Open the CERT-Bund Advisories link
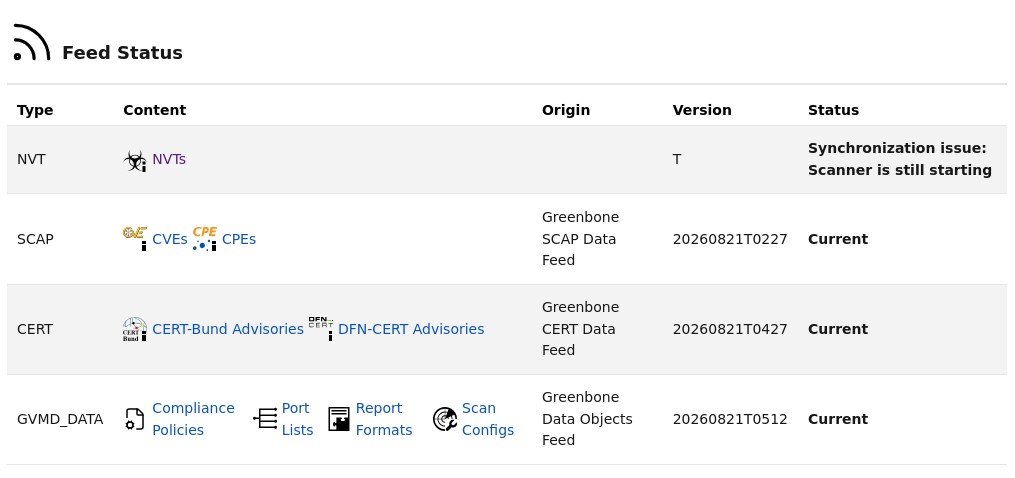This screenshot has width=1015, height=478. [x=228, y=329]
